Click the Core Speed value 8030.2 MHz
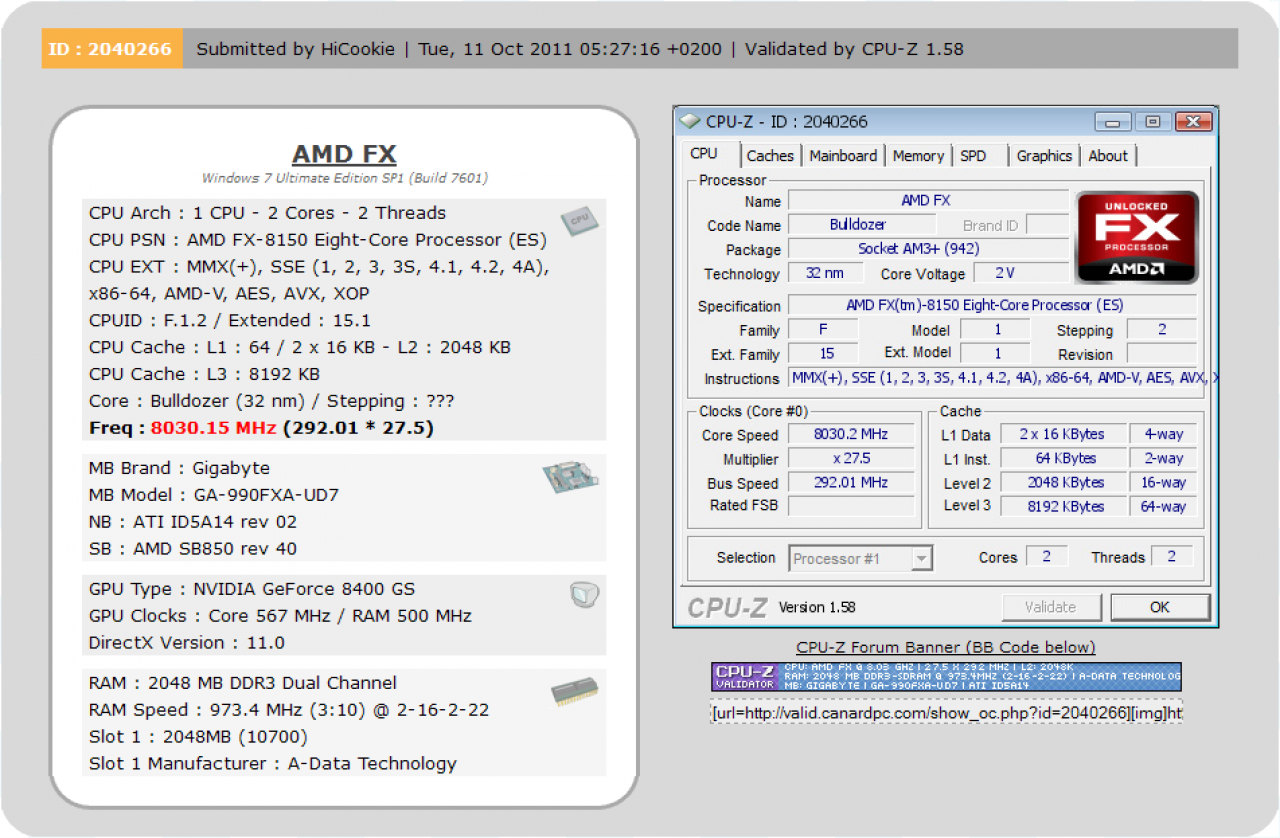The width and height of the screenshot is (1280, 838). click(x=851, y=435)
